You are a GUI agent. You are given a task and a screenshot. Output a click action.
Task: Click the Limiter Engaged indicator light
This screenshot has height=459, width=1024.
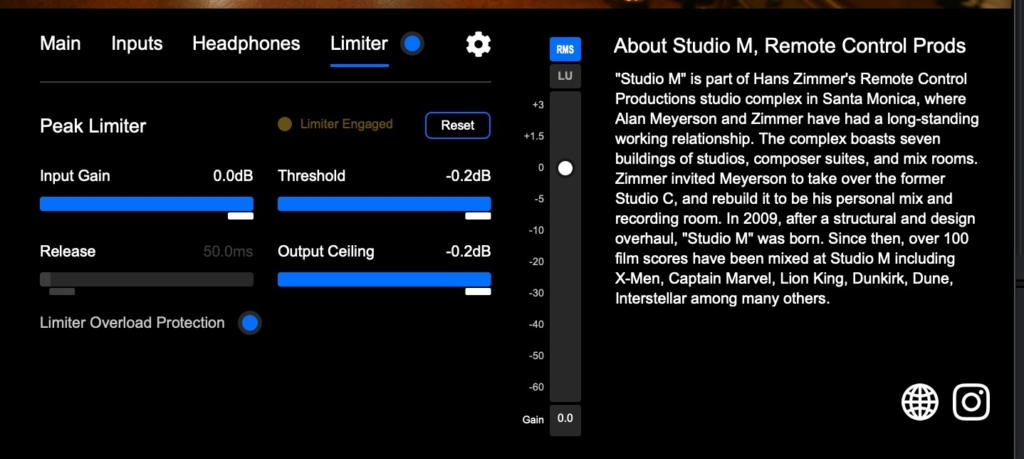[284, 125]
